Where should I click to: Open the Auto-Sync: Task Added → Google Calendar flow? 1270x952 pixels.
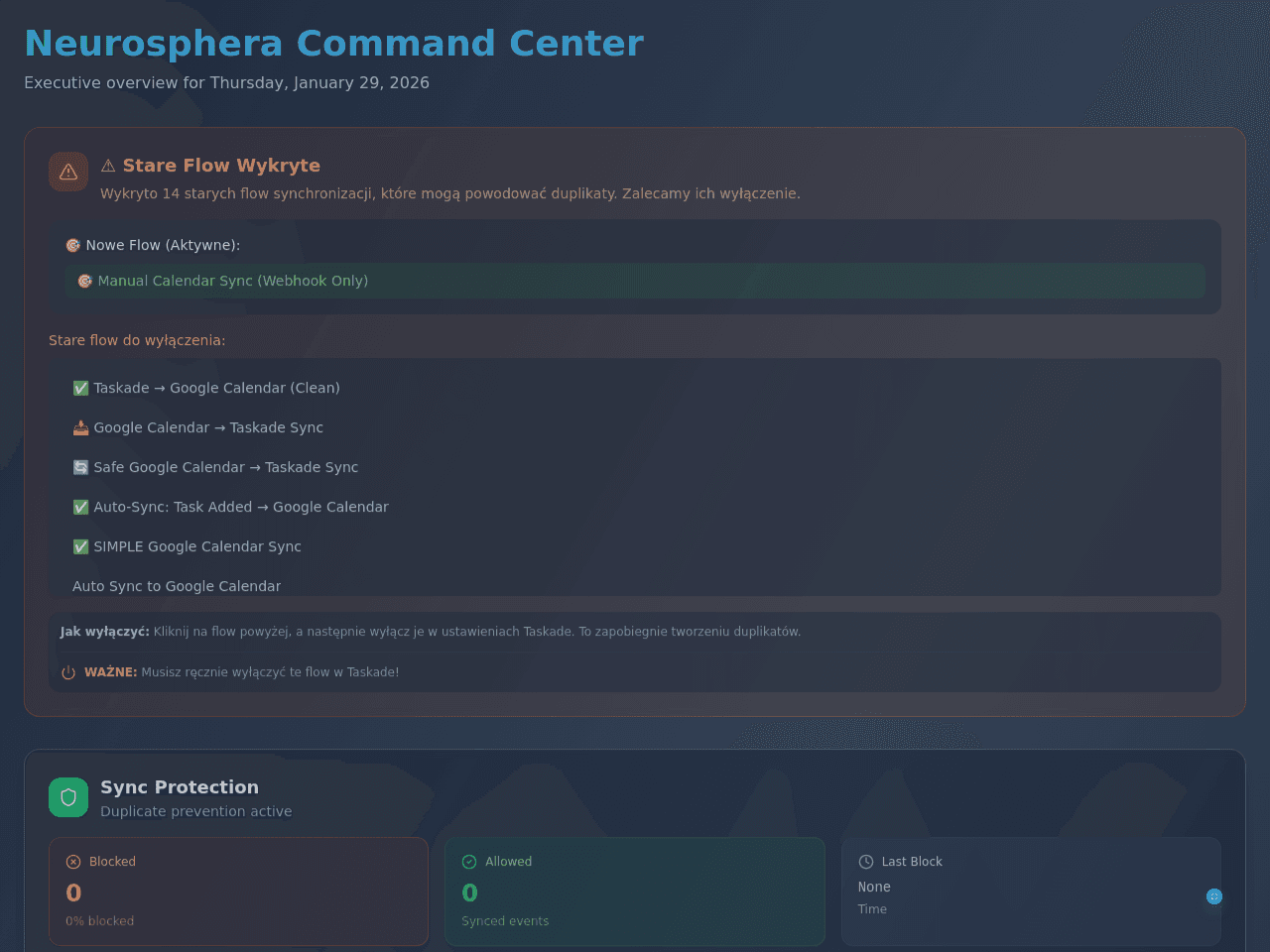click(635, 507)
